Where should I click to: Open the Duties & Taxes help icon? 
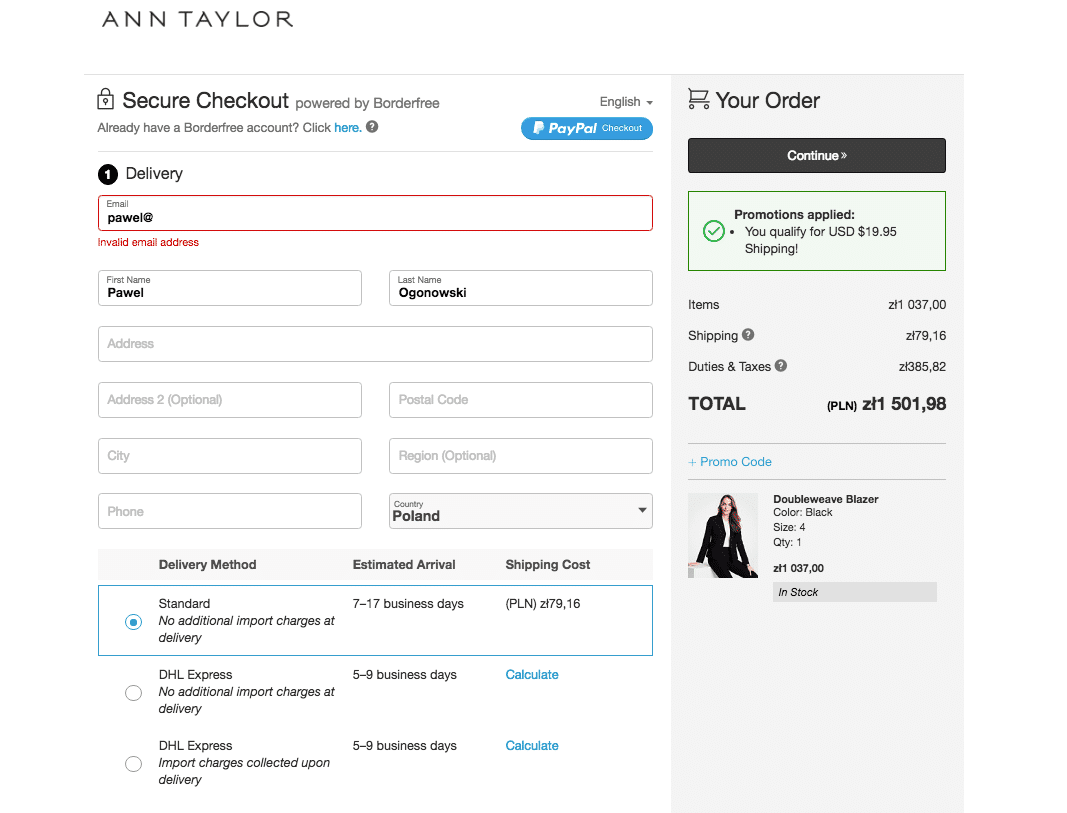pos(781,365)
